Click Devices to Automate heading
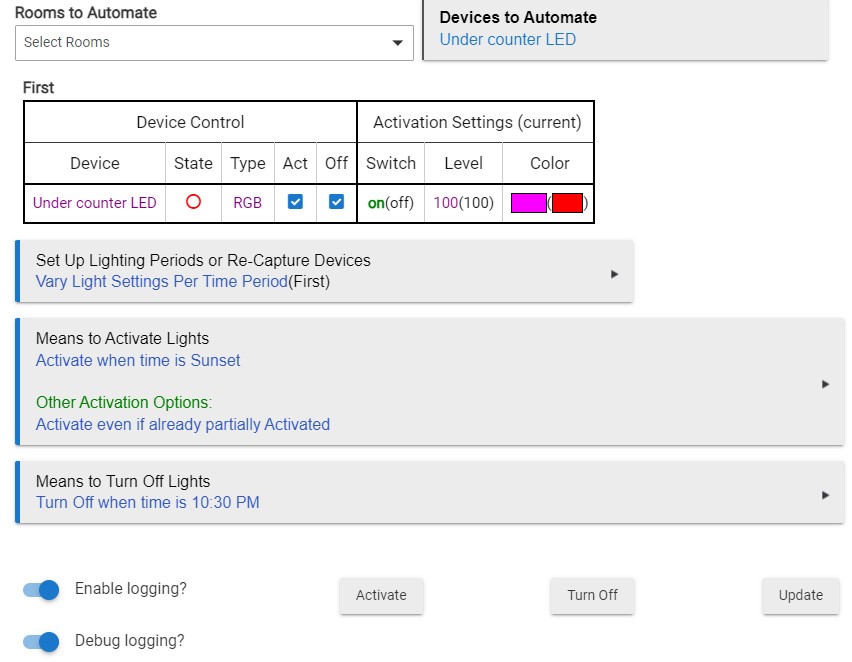This screenshot has width=852, height=662. click(518, 17)
